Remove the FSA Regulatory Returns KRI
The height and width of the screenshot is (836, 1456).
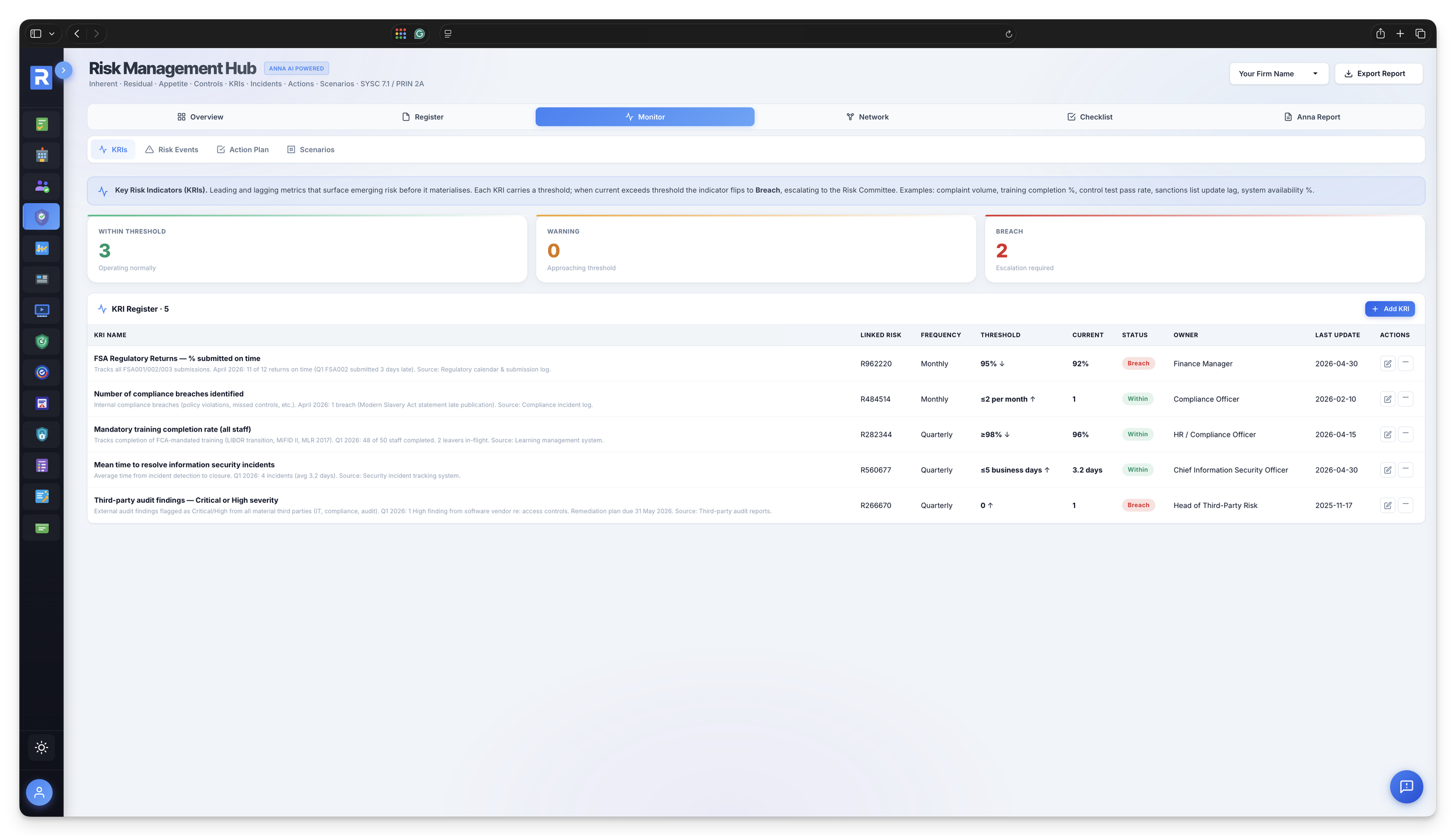coord(1405,363)
